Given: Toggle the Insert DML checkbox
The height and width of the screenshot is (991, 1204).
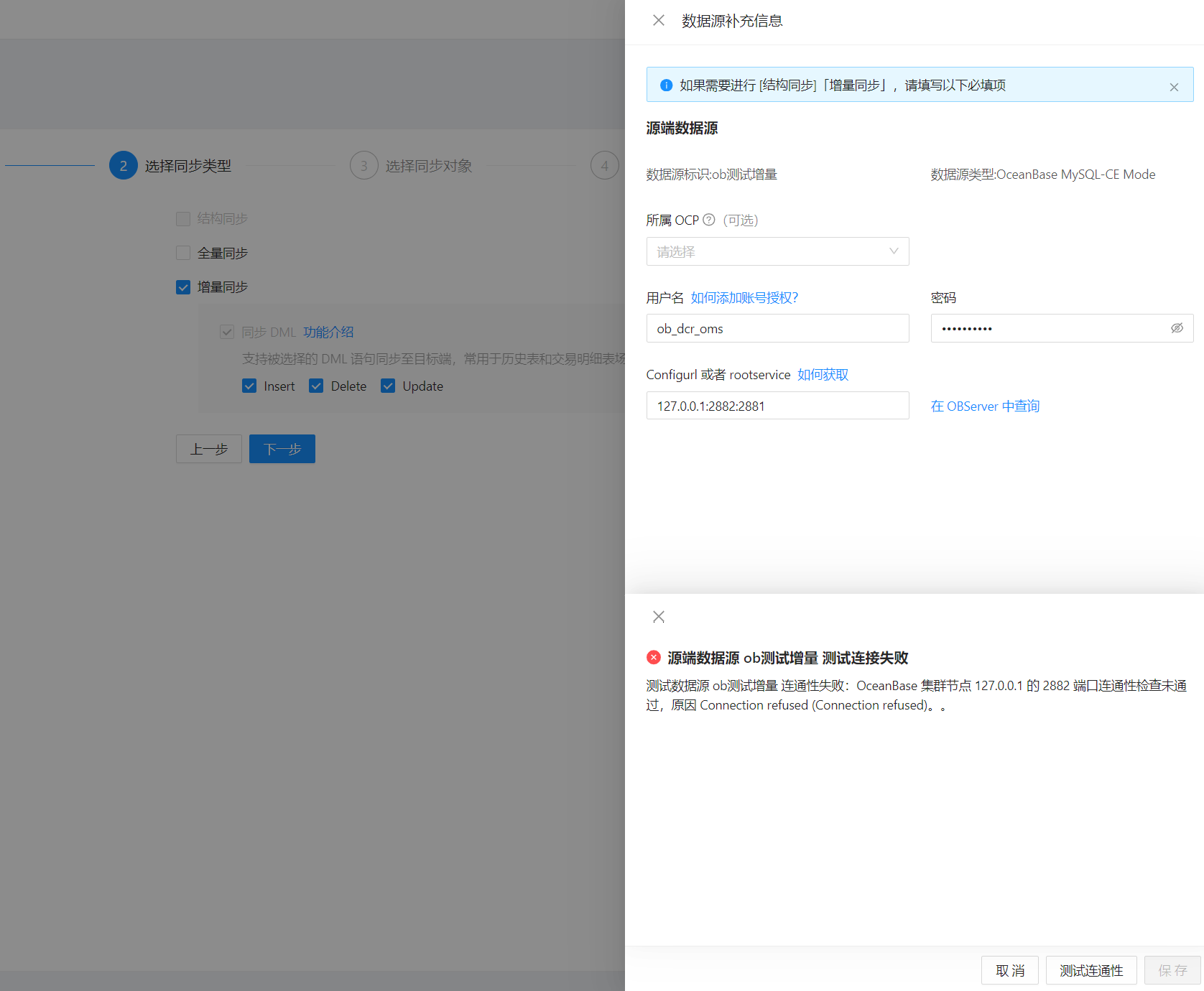Looking at the screenshot, I should pos(249,386).
